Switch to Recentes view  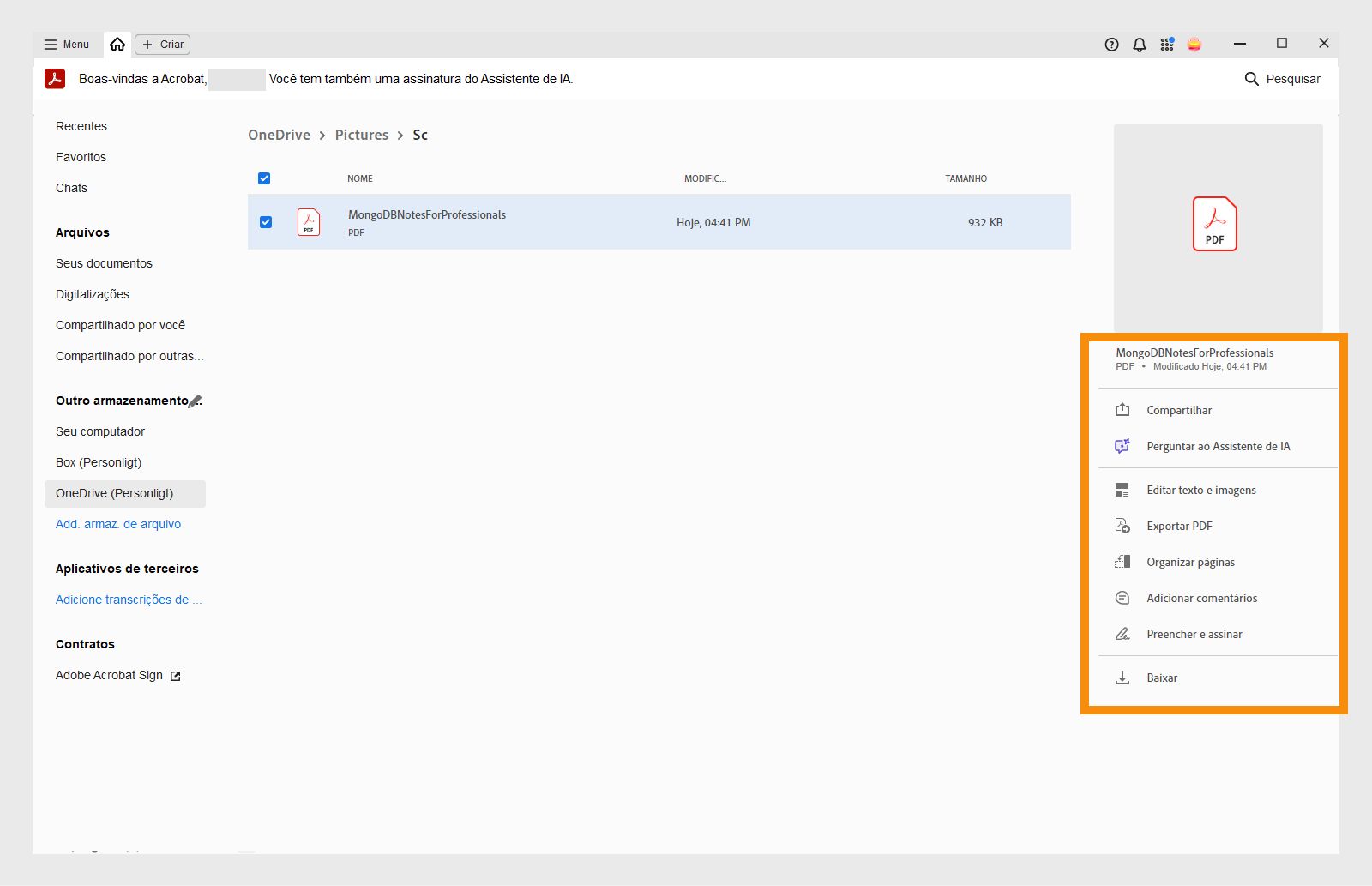pos(81,125)
